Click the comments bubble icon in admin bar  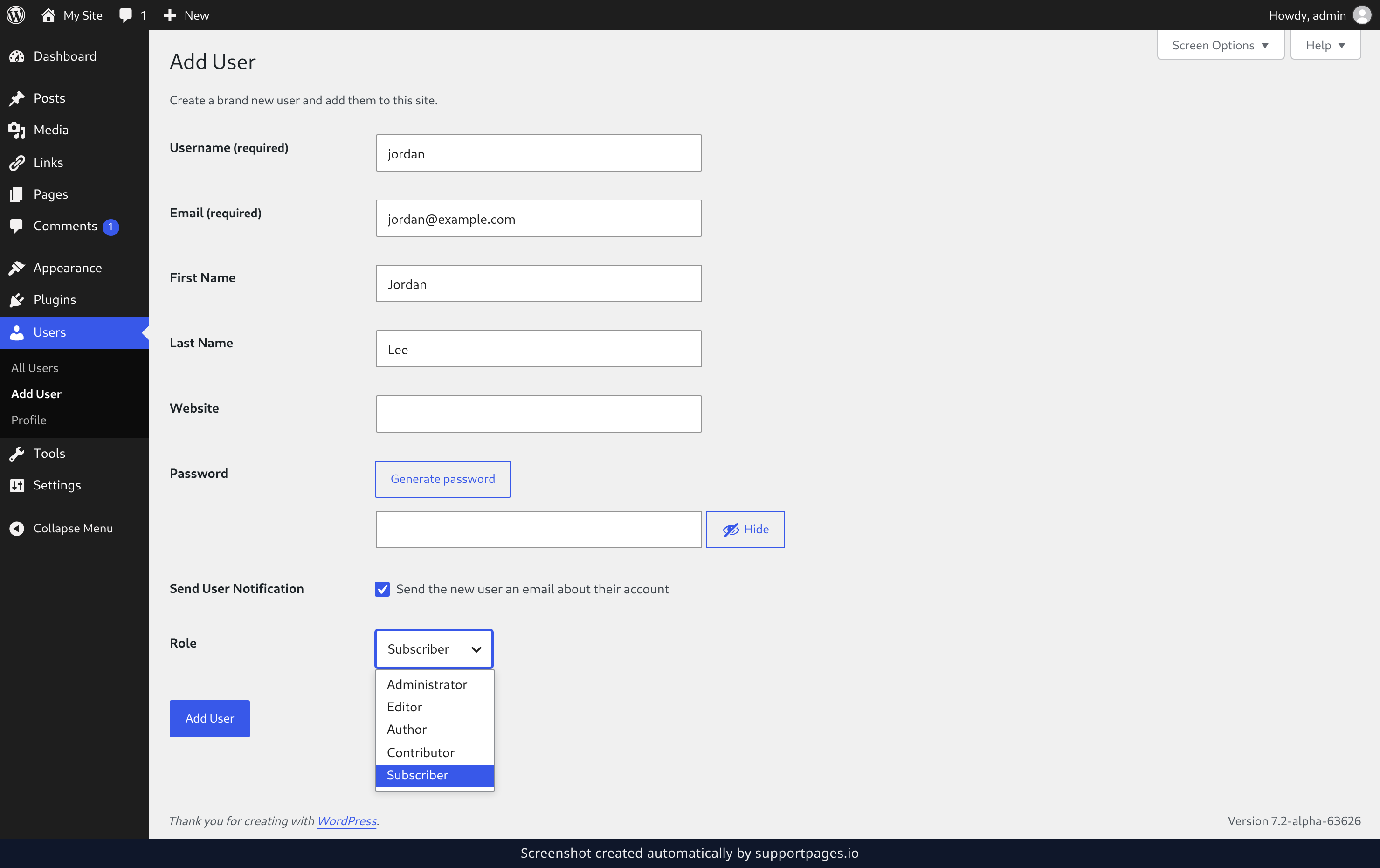pyautogui.click(x=125, y=15)
